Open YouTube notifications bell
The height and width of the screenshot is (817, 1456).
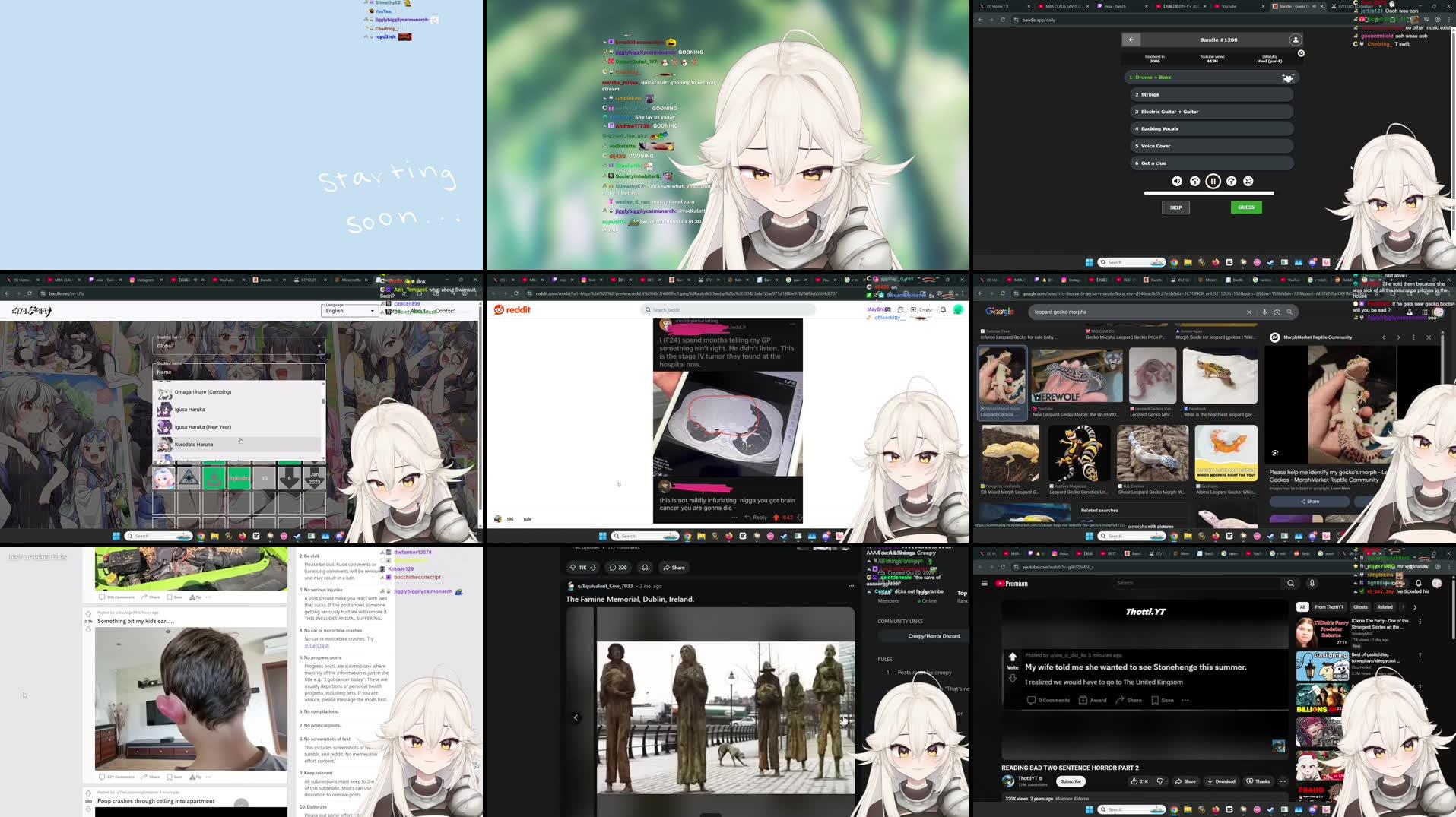coord(1419,582)
